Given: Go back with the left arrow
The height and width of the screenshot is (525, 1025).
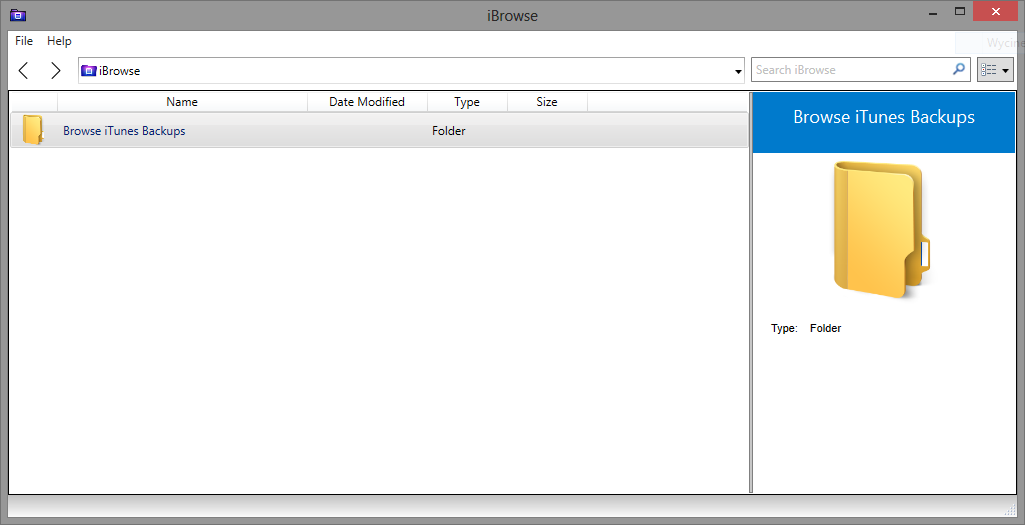Looking at the screenshot, I should coord(24,70).
